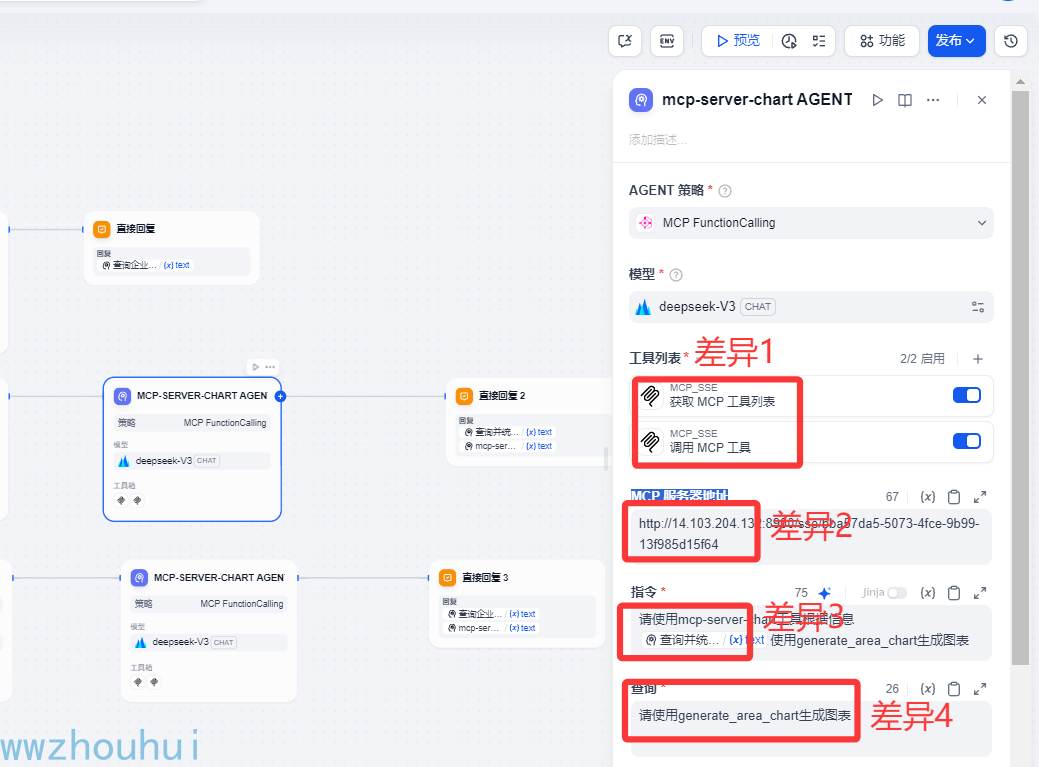Click the first variable chip in 直接回复 2
Viewport: 1039px width, 767px height.
coord(508,432)
